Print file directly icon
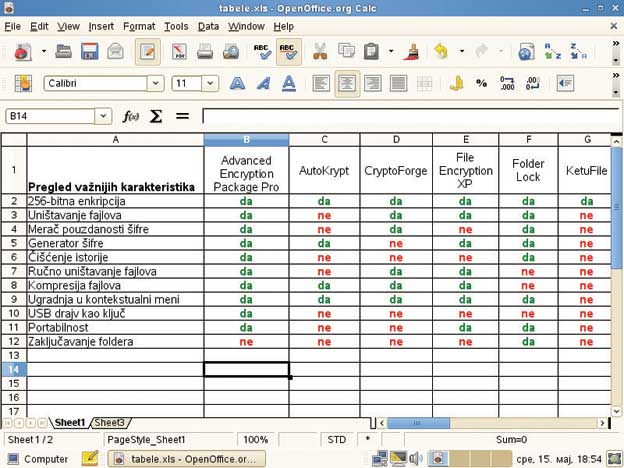Viewport: 624px width, 468px height. coord(205,52)
